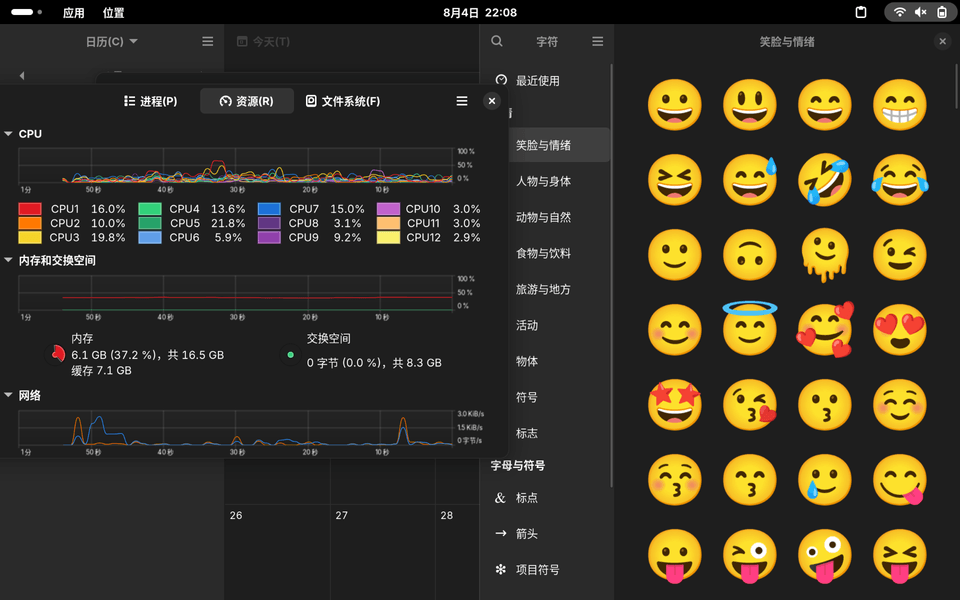Open the 日历(C) dropdown
Screen dimensions: 960x600
(111, 42)
